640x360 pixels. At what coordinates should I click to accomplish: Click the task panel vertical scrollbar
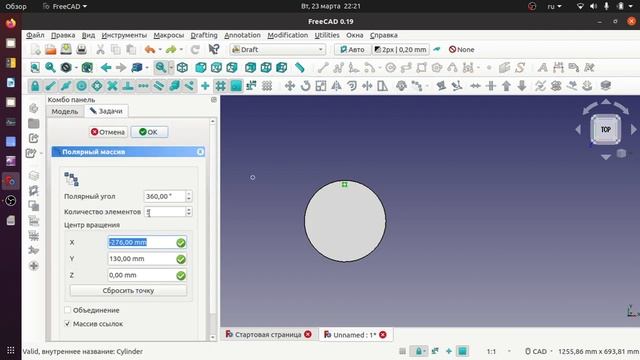pyautogui.click(x=213, y=229)
